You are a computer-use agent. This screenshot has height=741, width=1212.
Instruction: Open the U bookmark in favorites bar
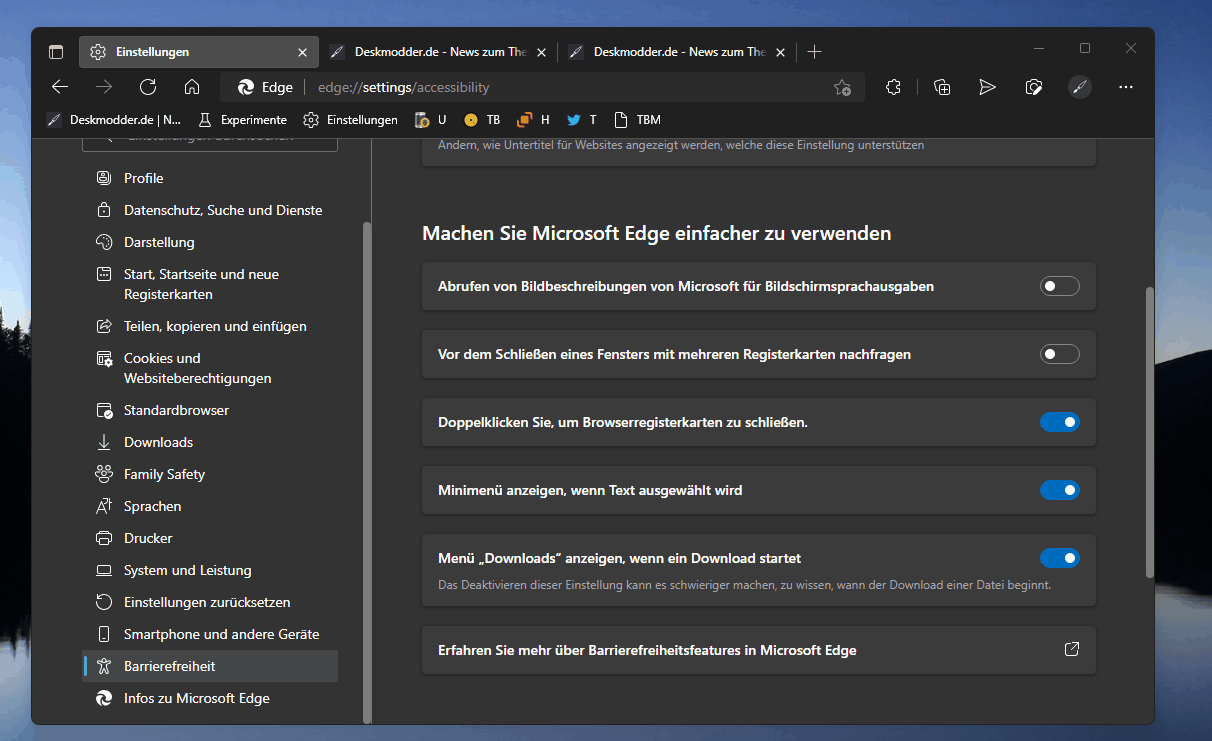(x=431, y=120)
